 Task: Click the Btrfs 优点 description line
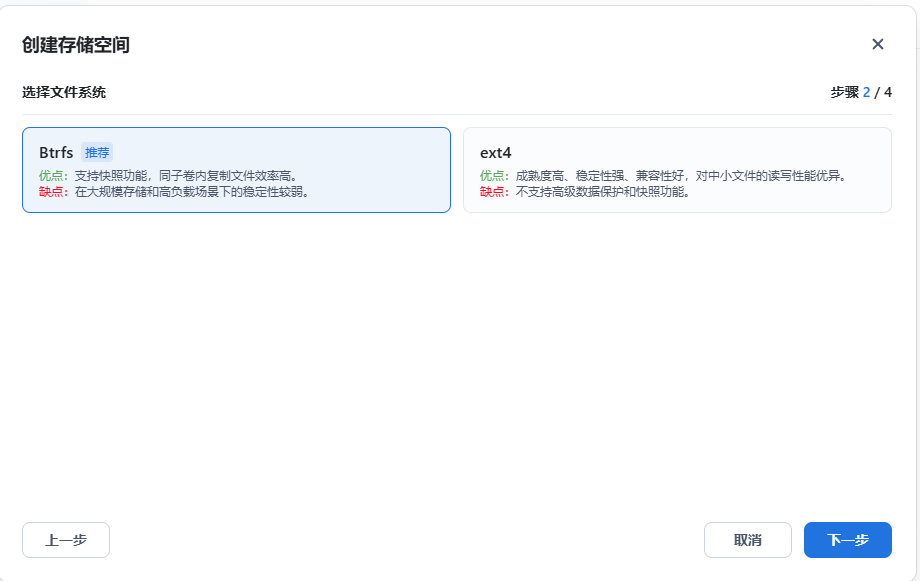(x=170, y=175)
